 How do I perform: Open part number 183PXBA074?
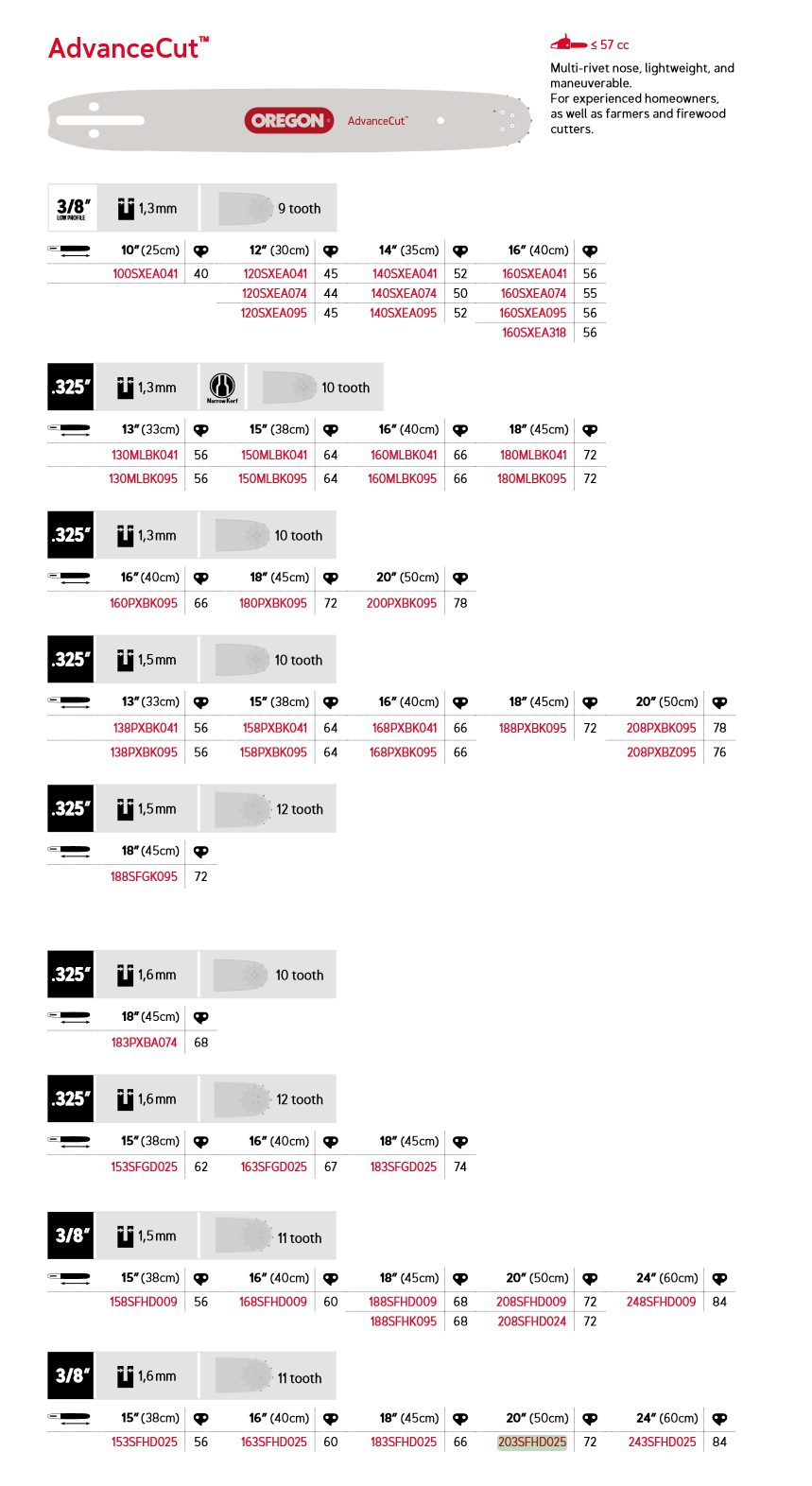145,1043
